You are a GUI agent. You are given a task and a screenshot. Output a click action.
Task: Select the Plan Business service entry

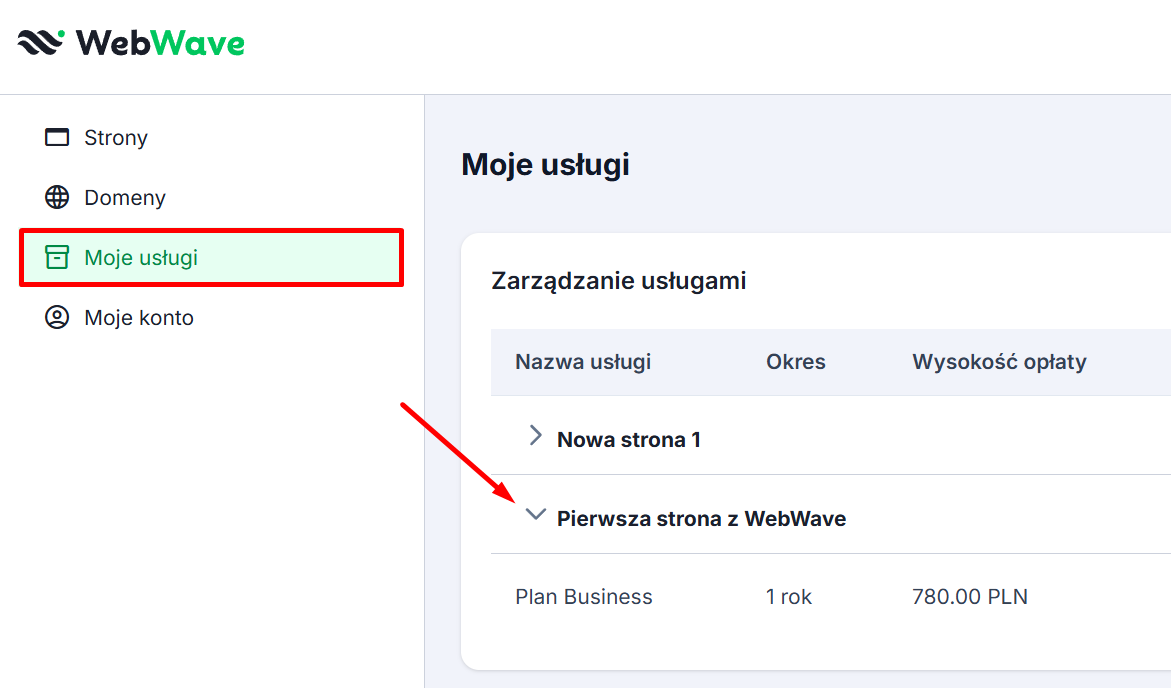(x=583, y=597)
